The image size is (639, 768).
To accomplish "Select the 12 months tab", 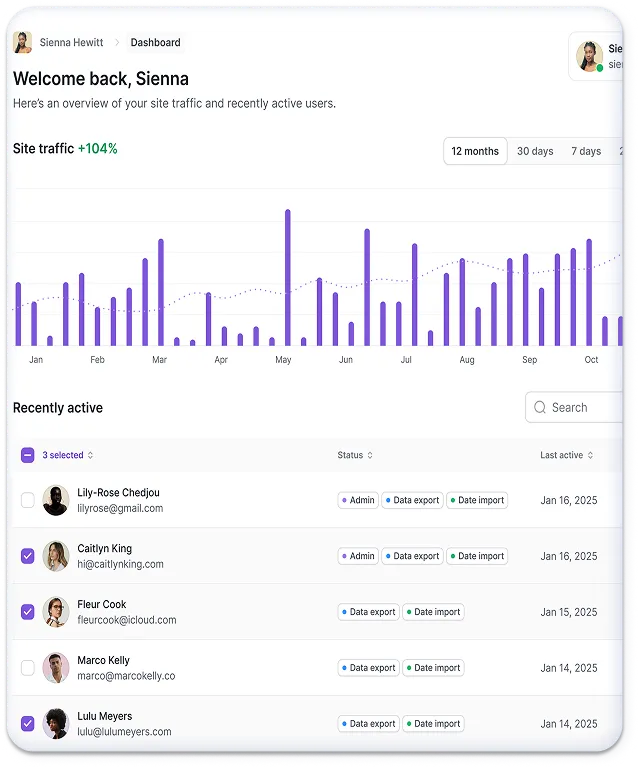I will [x=475, y=151].
